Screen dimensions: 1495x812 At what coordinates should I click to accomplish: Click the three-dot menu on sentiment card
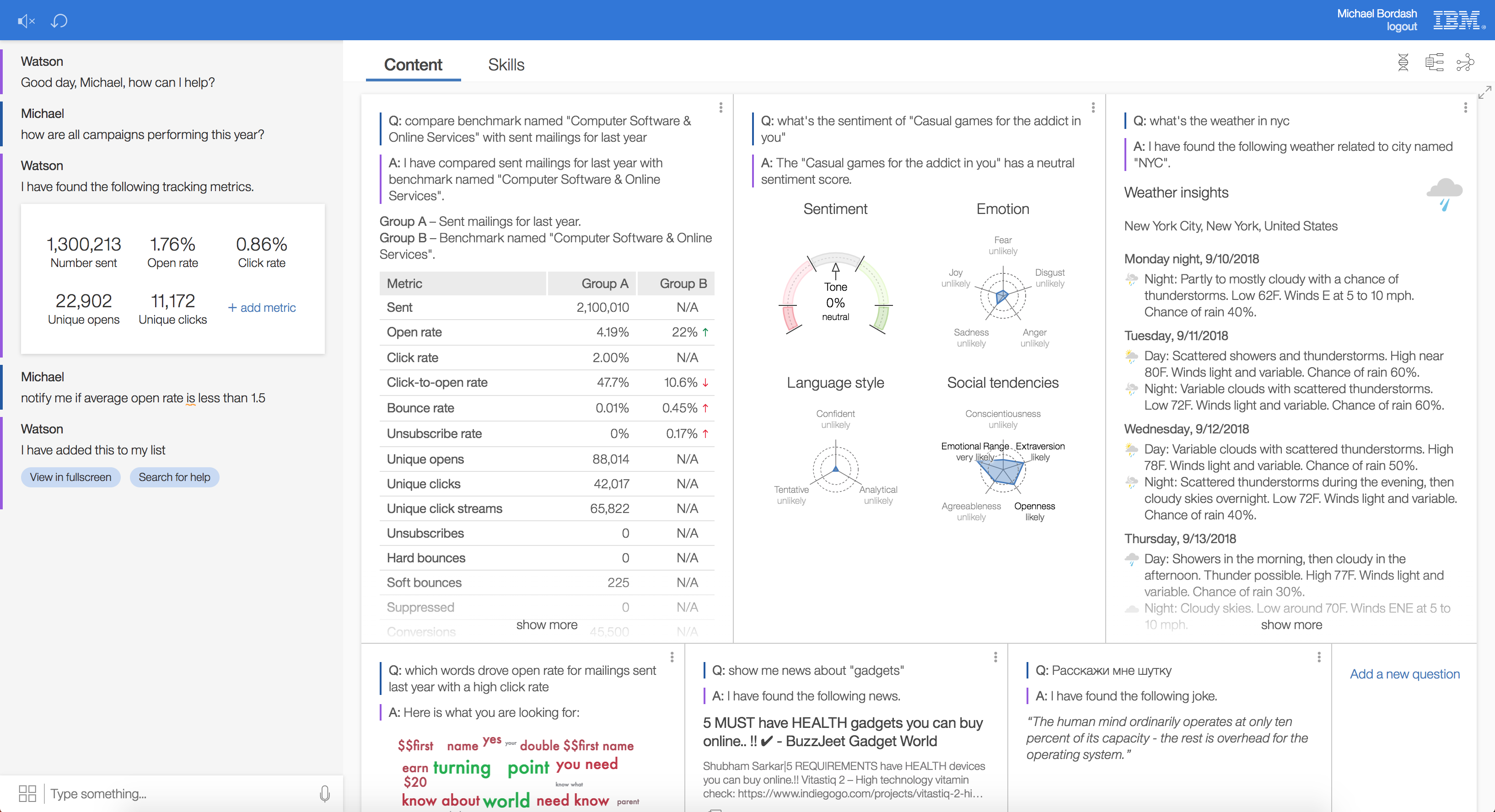click(1093, 109)
